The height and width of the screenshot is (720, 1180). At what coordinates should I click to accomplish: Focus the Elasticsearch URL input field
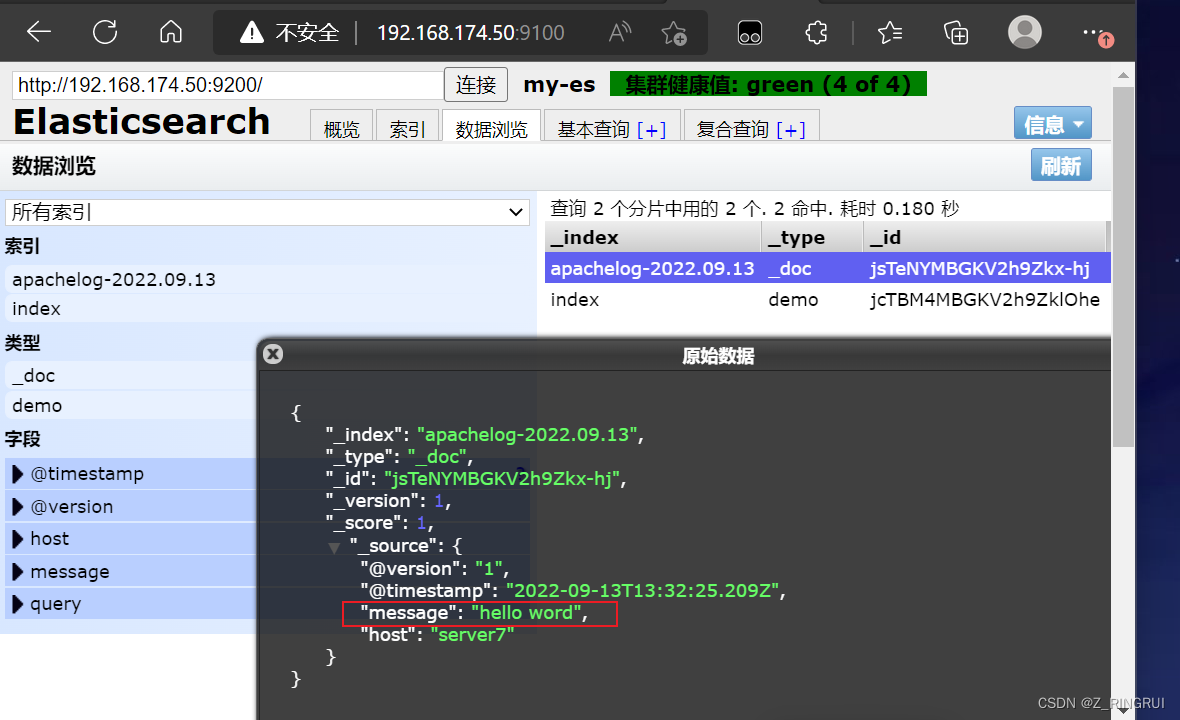(227, 85)
